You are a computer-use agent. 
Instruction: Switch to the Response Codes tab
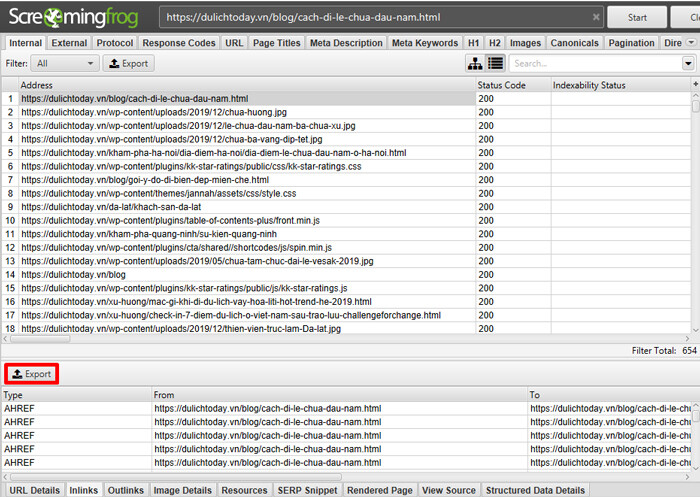pos(179,43)
